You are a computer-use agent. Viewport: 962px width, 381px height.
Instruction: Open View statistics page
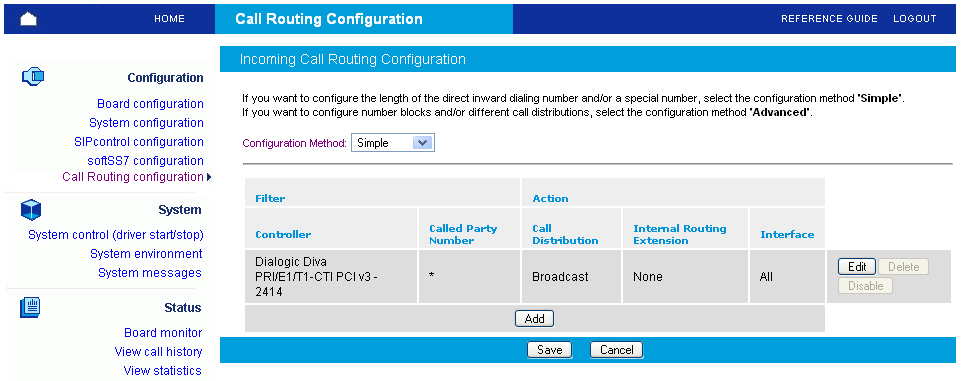coord(163,371)
